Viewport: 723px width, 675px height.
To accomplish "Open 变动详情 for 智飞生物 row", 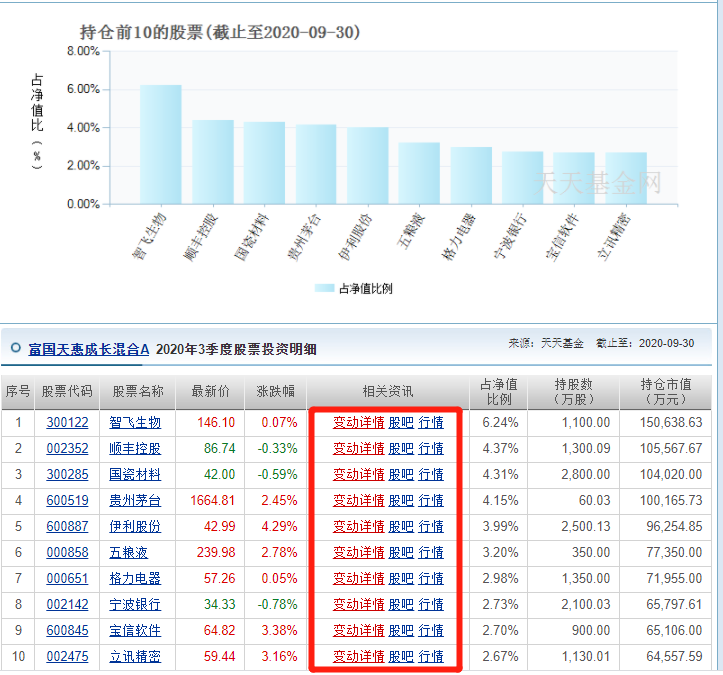I will 359,422.
